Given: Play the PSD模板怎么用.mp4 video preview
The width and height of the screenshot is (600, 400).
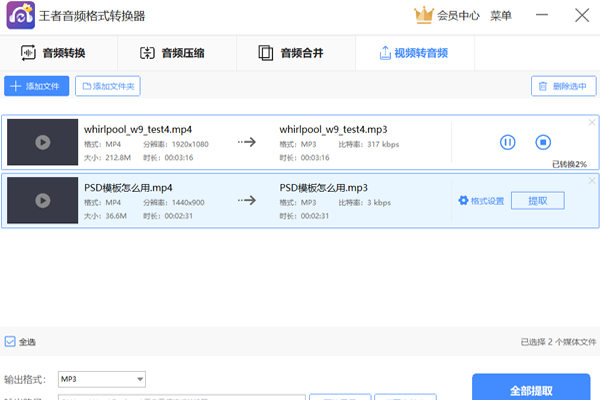Looking at the screenshot, I should [x=42, y=201].
